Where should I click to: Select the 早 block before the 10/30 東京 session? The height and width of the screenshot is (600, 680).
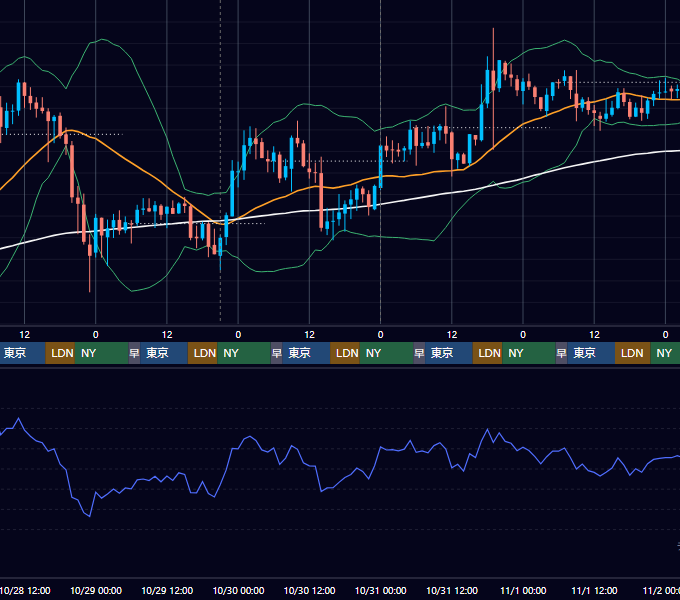pyautogui.click(x=277, y=353)
